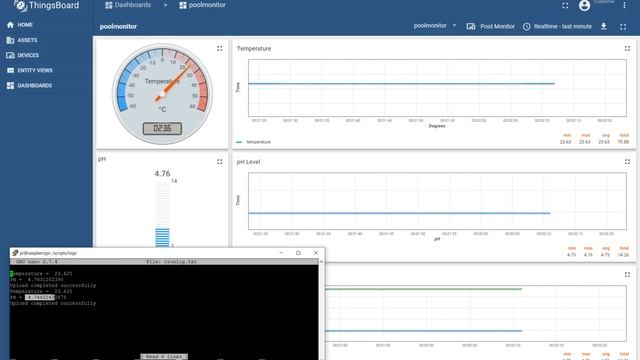This screenshot has height=360, width=640.
Task: Click the poolmonitor breadcrumb
Action: pyautogui.click(x=202, y=5)
